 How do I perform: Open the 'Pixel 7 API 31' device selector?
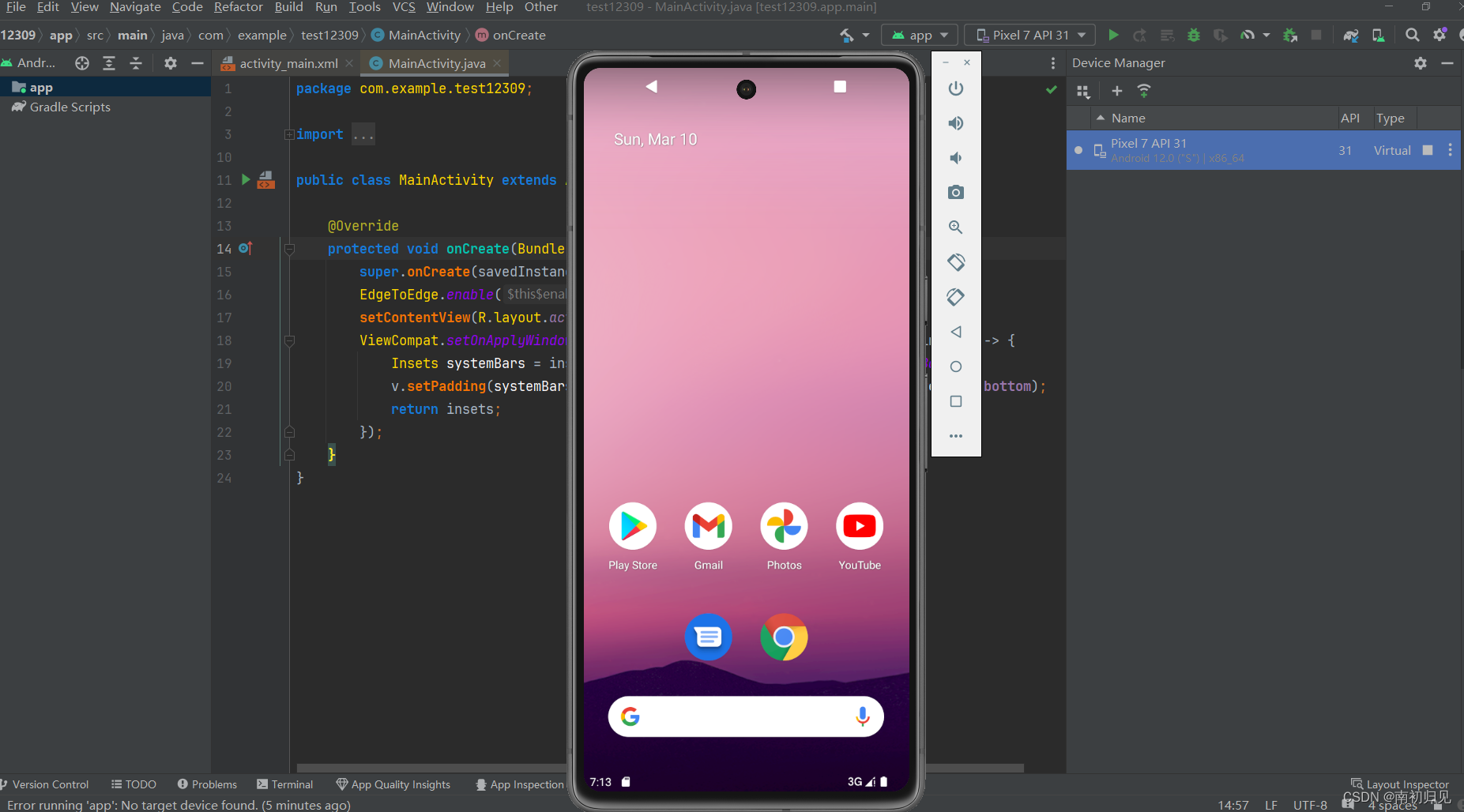pyautogui.click(x=1029, y=35)
